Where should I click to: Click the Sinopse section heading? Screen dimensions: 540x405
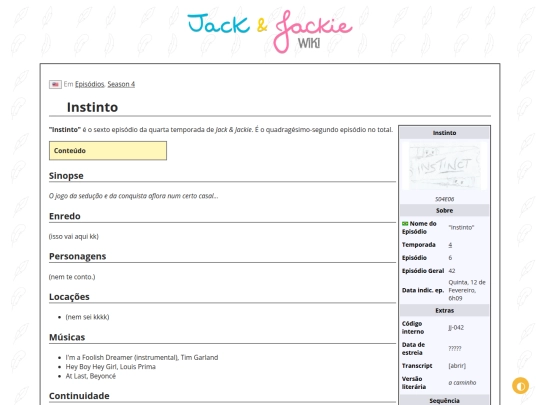(x=66, y=176)
